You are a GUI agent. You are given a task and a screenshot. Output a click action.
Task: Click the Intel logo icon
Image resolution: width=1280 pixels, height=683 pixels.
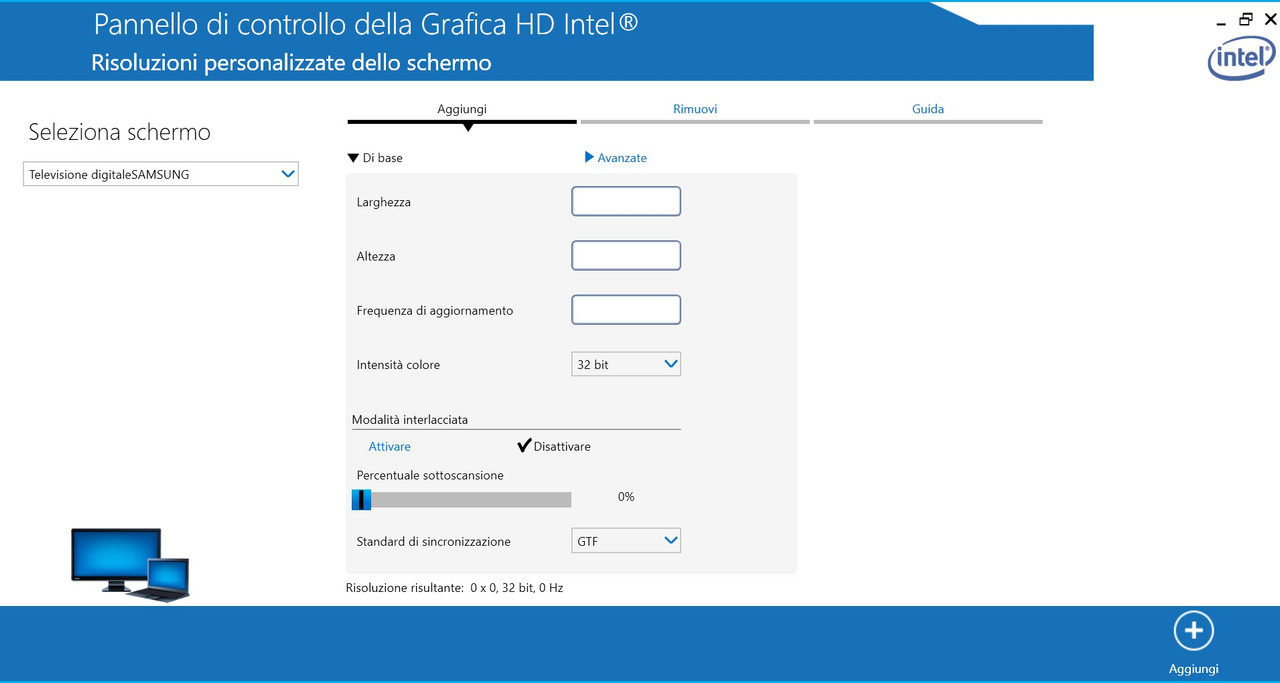tap(1242, 59)
